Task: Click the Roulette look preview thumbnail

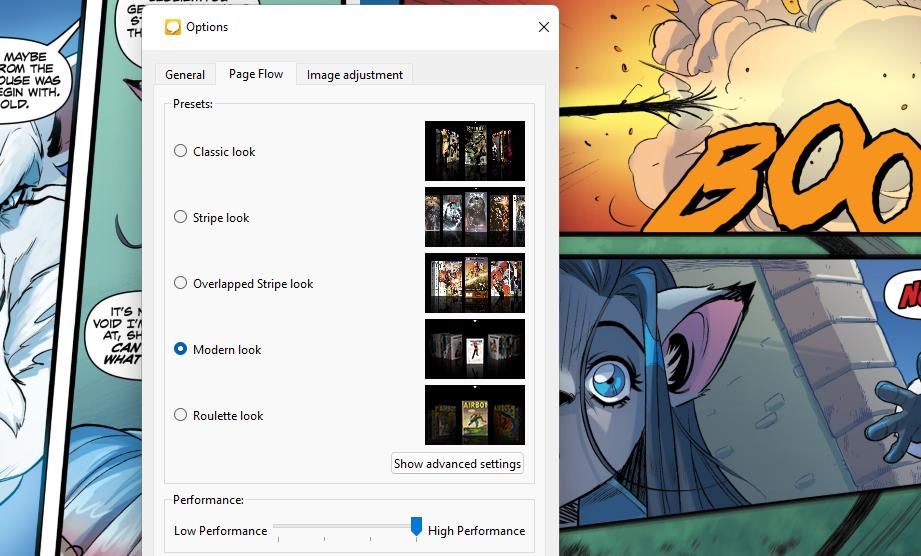Action: pos(475,415)
